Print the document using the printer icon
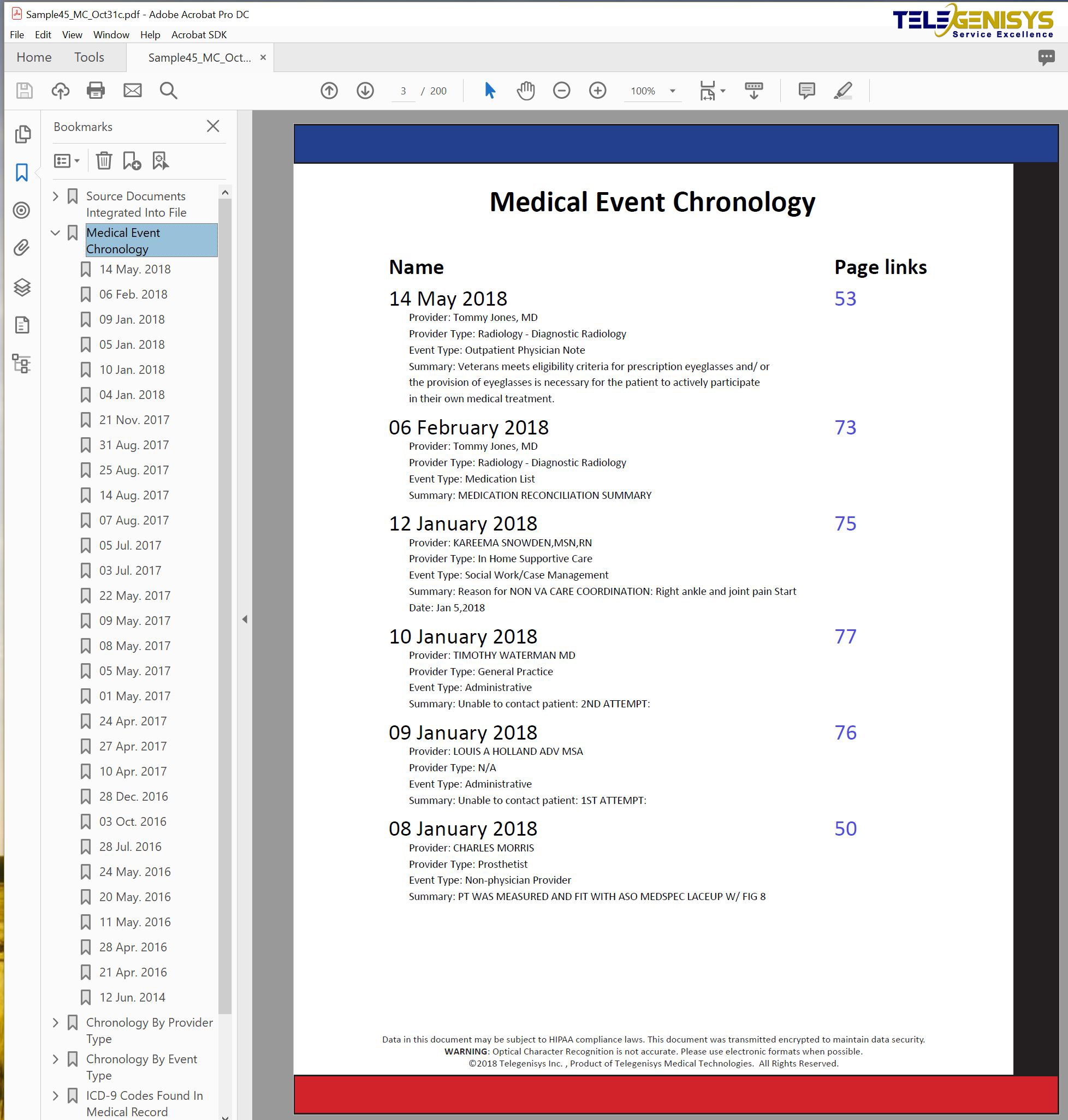 tap(96, 91)
